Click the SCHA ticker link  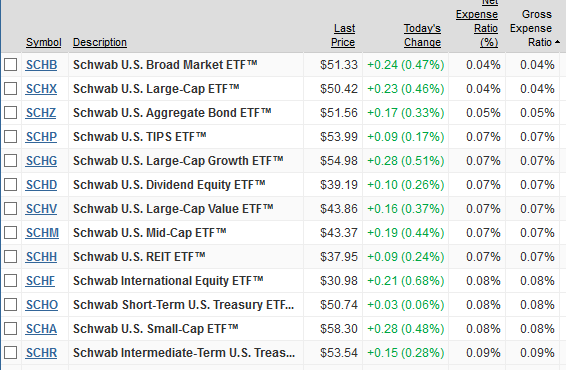(41, 329)
